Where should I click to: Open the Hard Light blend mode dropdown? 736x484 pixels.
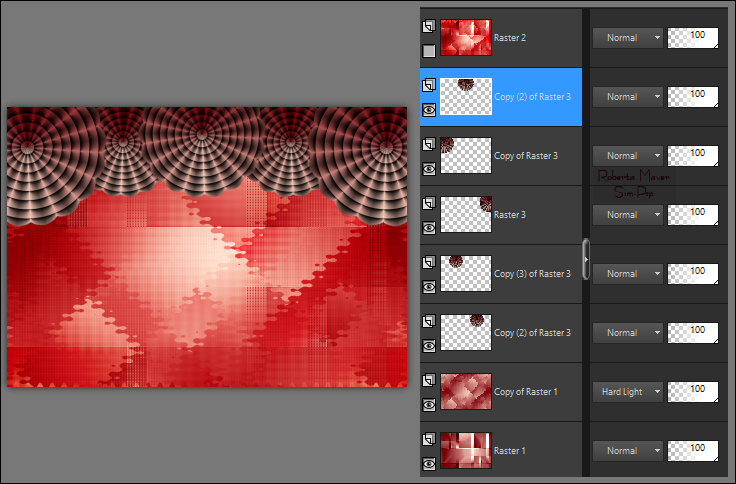coord(627,392)
